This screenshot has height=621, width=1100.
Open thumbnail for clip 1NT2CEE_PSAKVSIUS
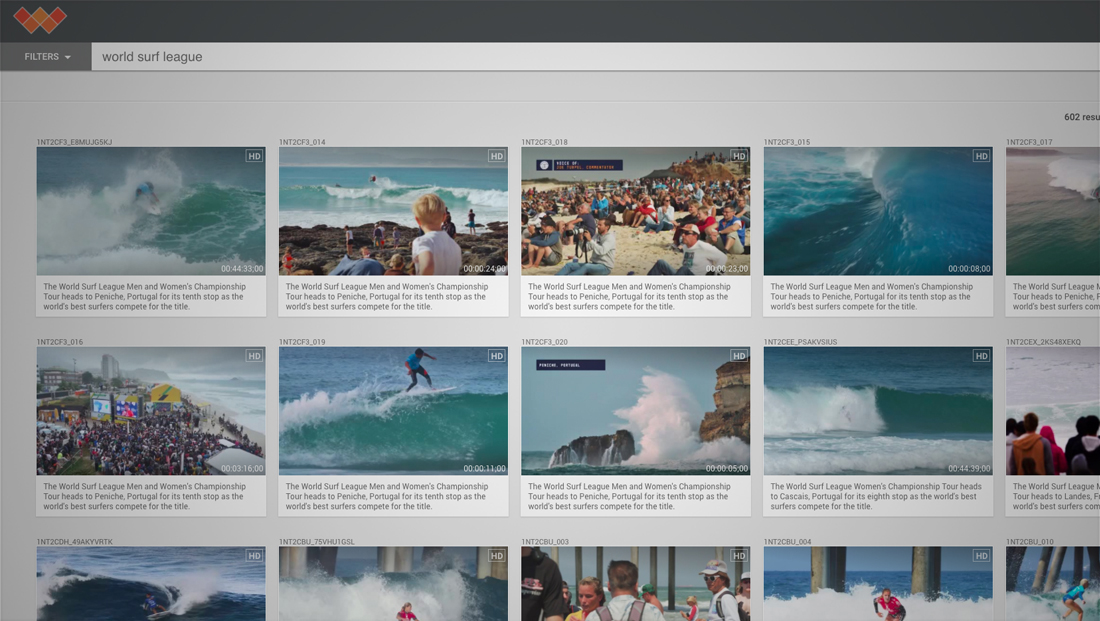[x=878, y=410]
